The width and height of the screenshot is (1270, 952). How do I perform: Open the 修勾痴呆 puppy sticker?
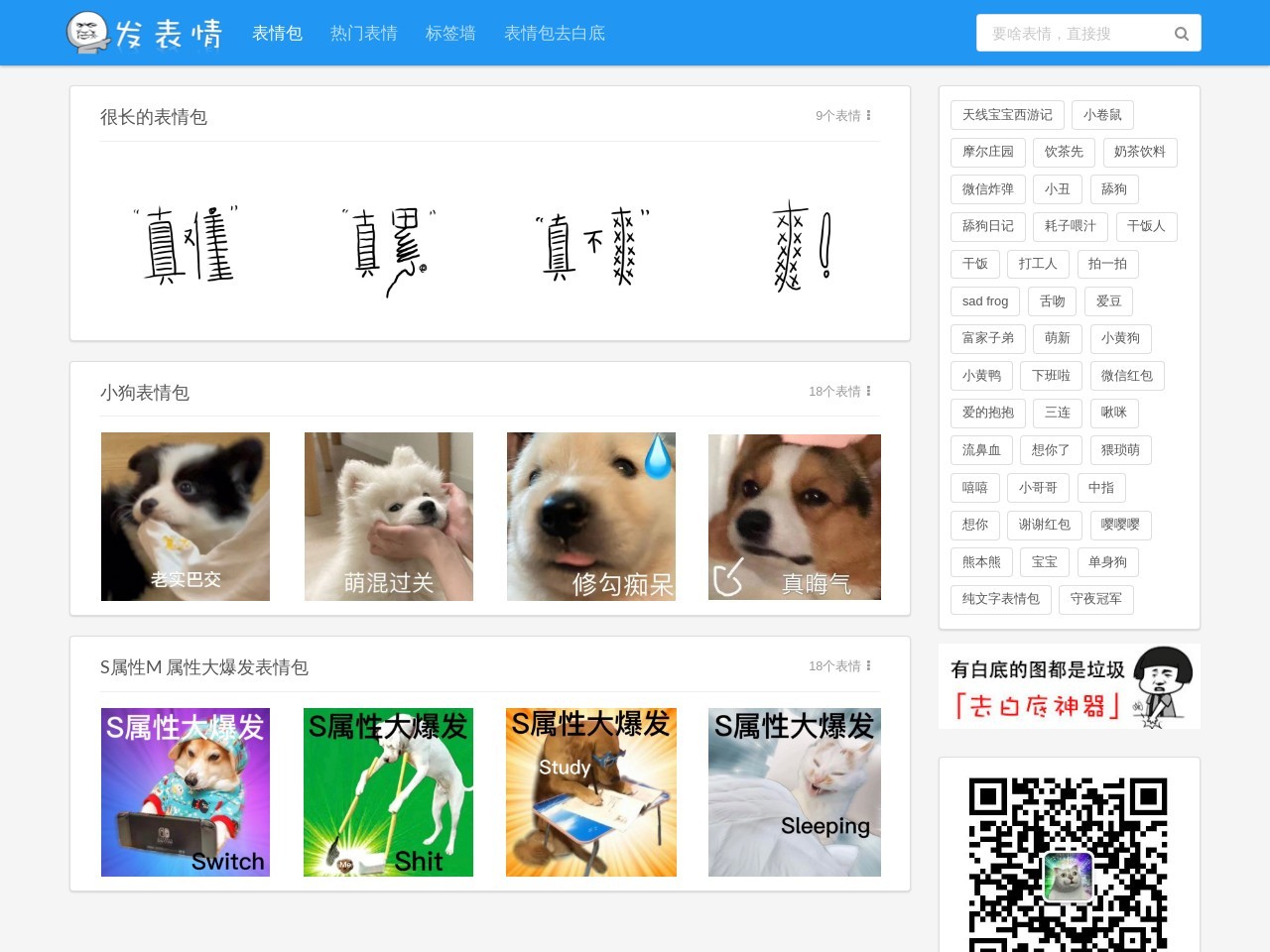coord(591,517)
